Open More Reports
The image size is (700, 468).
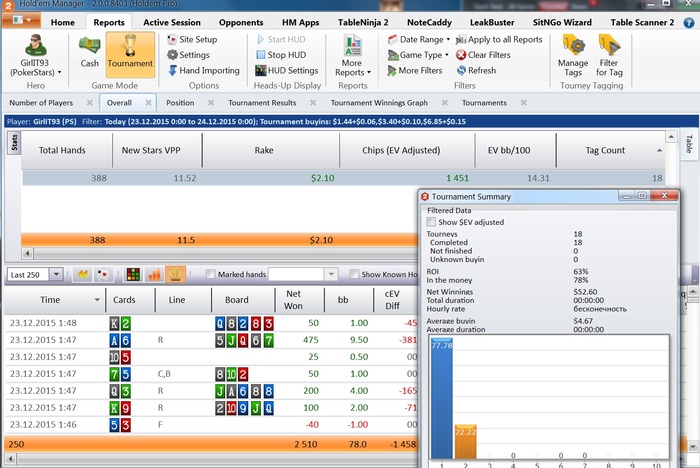pyautogui.click(x=353, y=56)
